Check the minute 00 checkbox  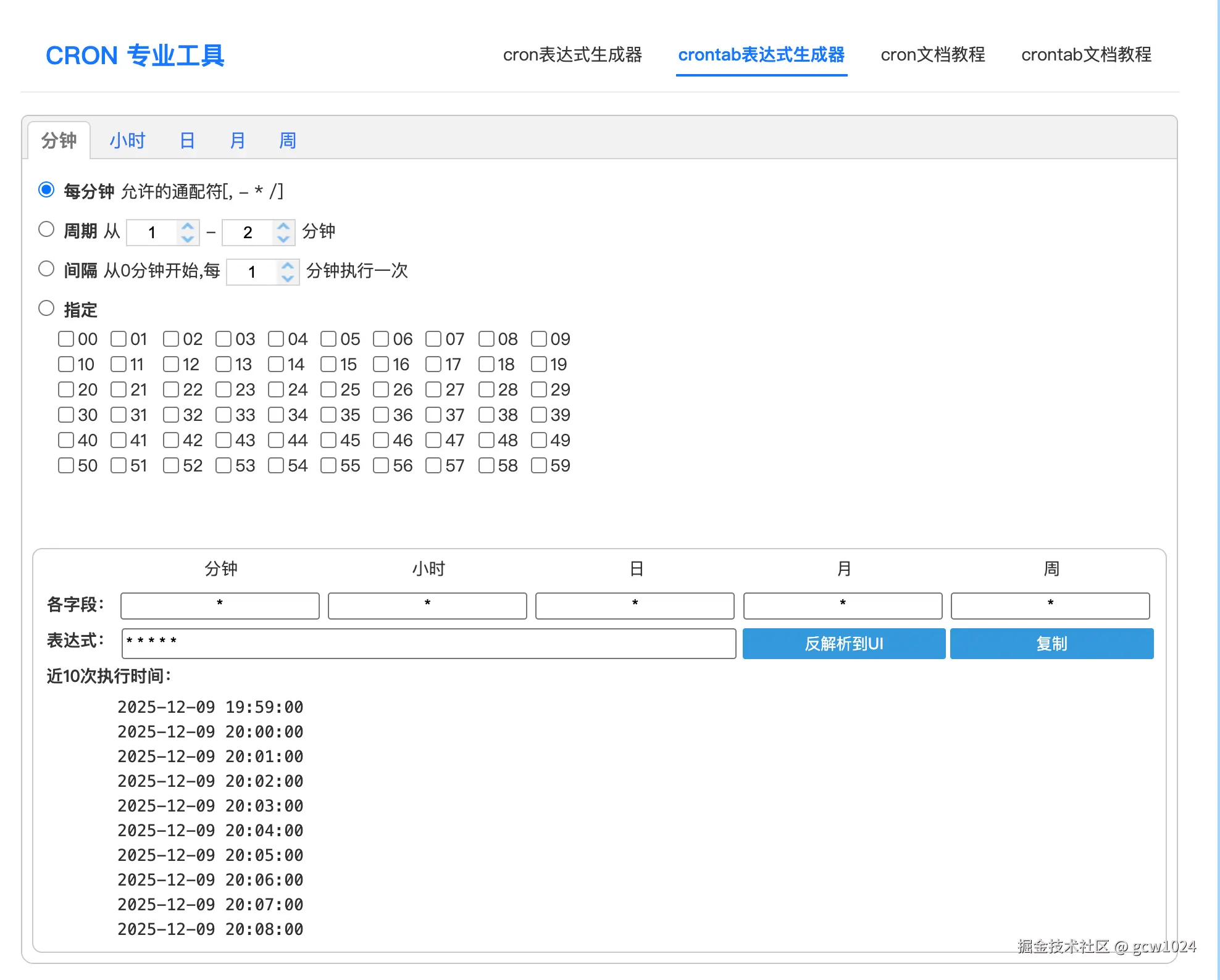click(x=66, y=339)
